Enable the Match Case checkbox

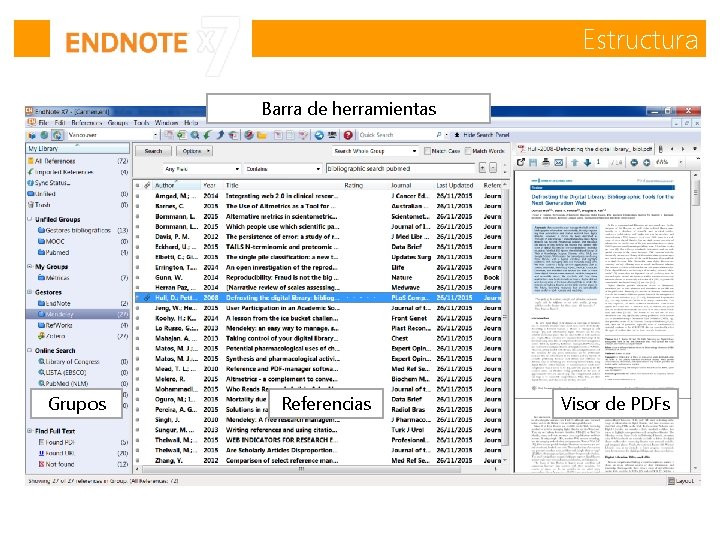(427, 151)
